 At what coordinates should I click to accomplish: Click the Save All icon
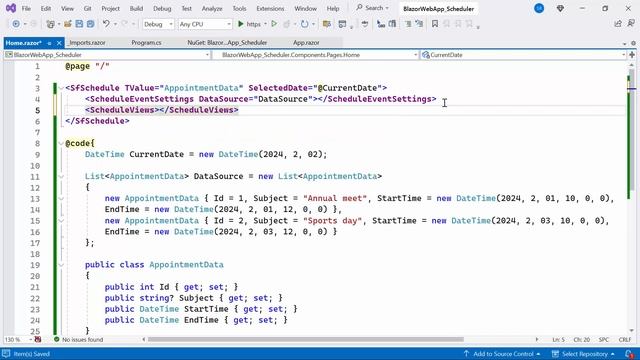pos(90,24)
